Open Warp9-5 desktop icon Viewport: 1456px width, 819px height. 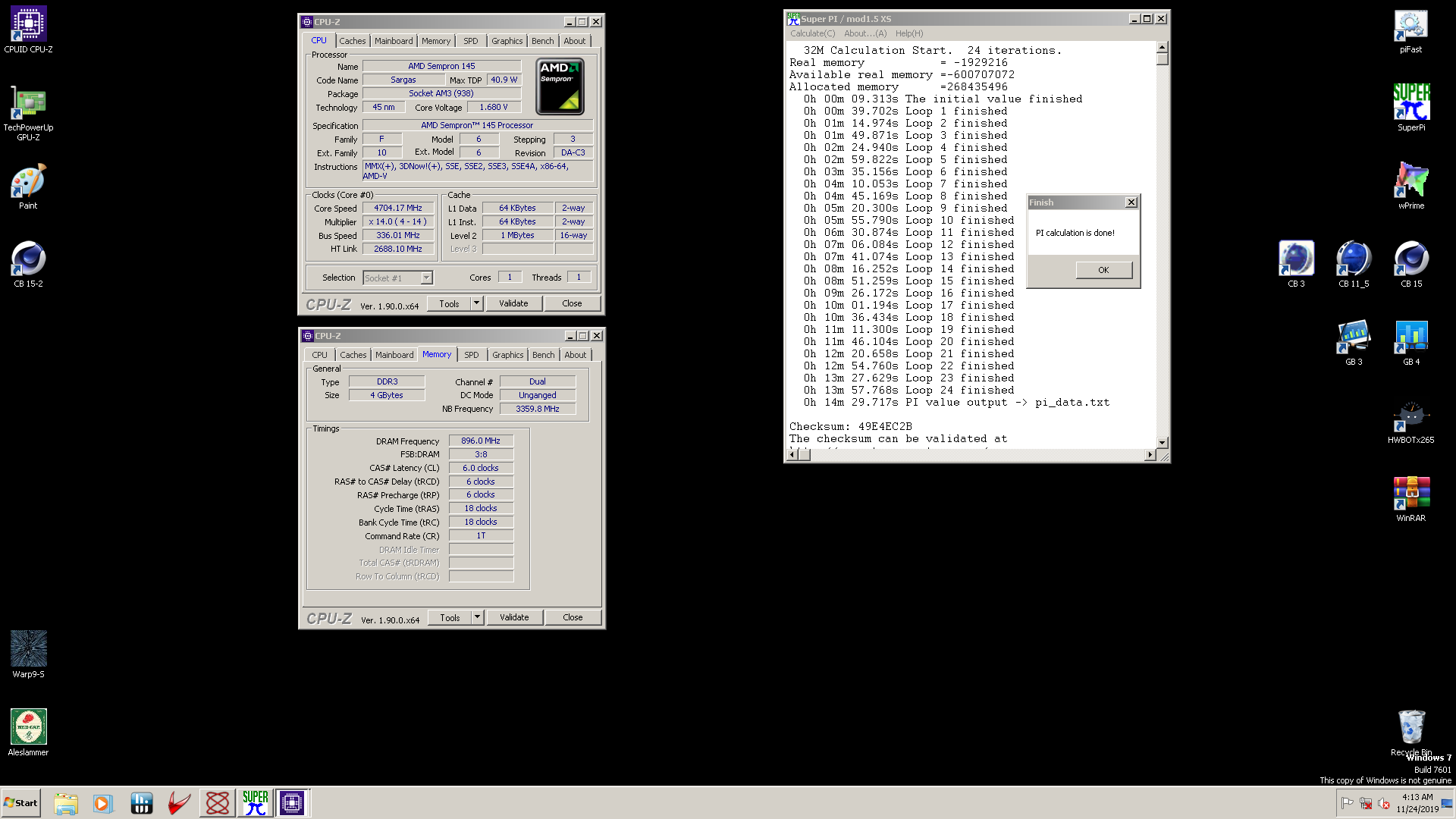pos(28,654)
